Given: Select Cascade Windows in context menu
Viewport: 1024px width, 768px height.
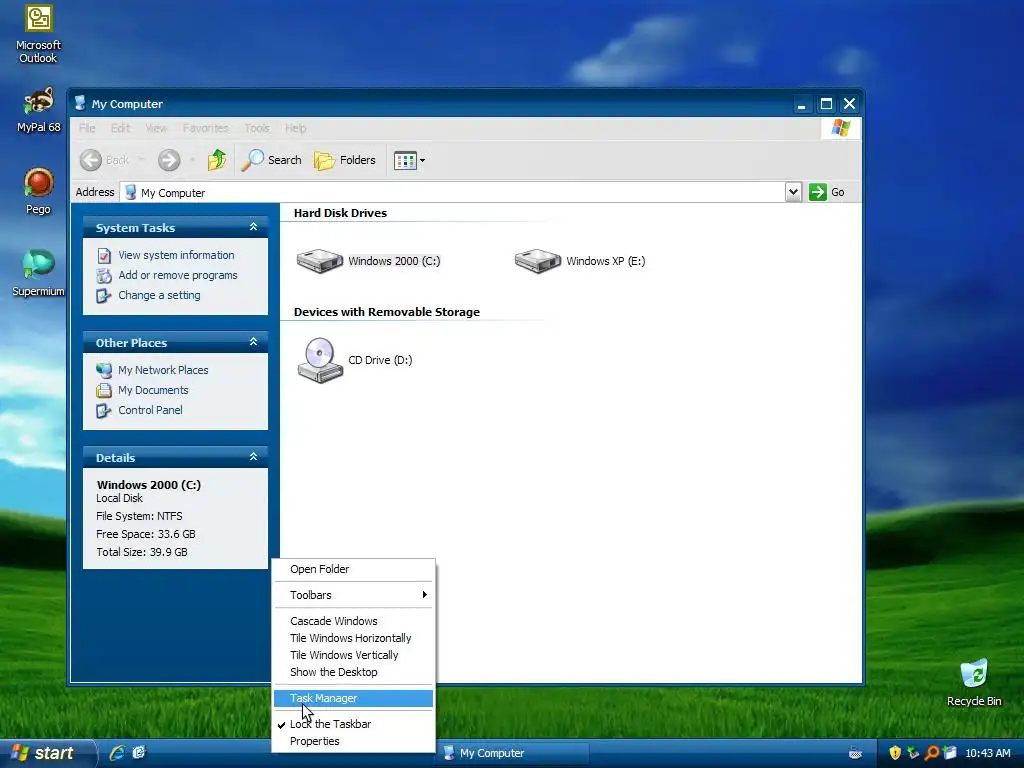Looking at the screenshot, I should [353, 621].
